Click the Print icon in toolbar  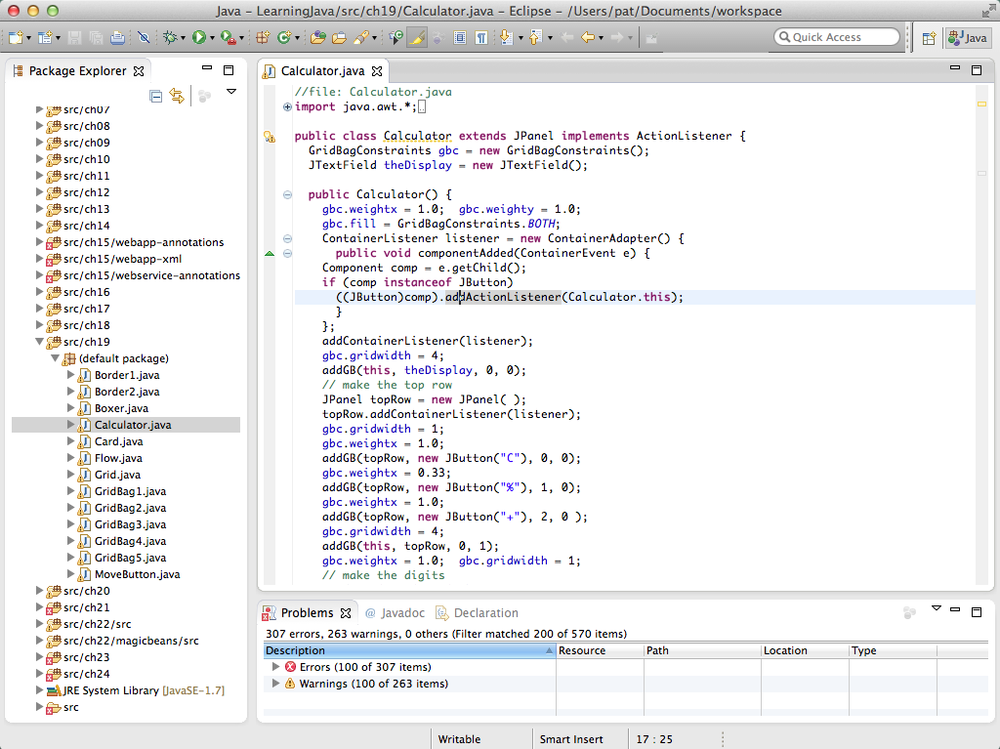117,38
